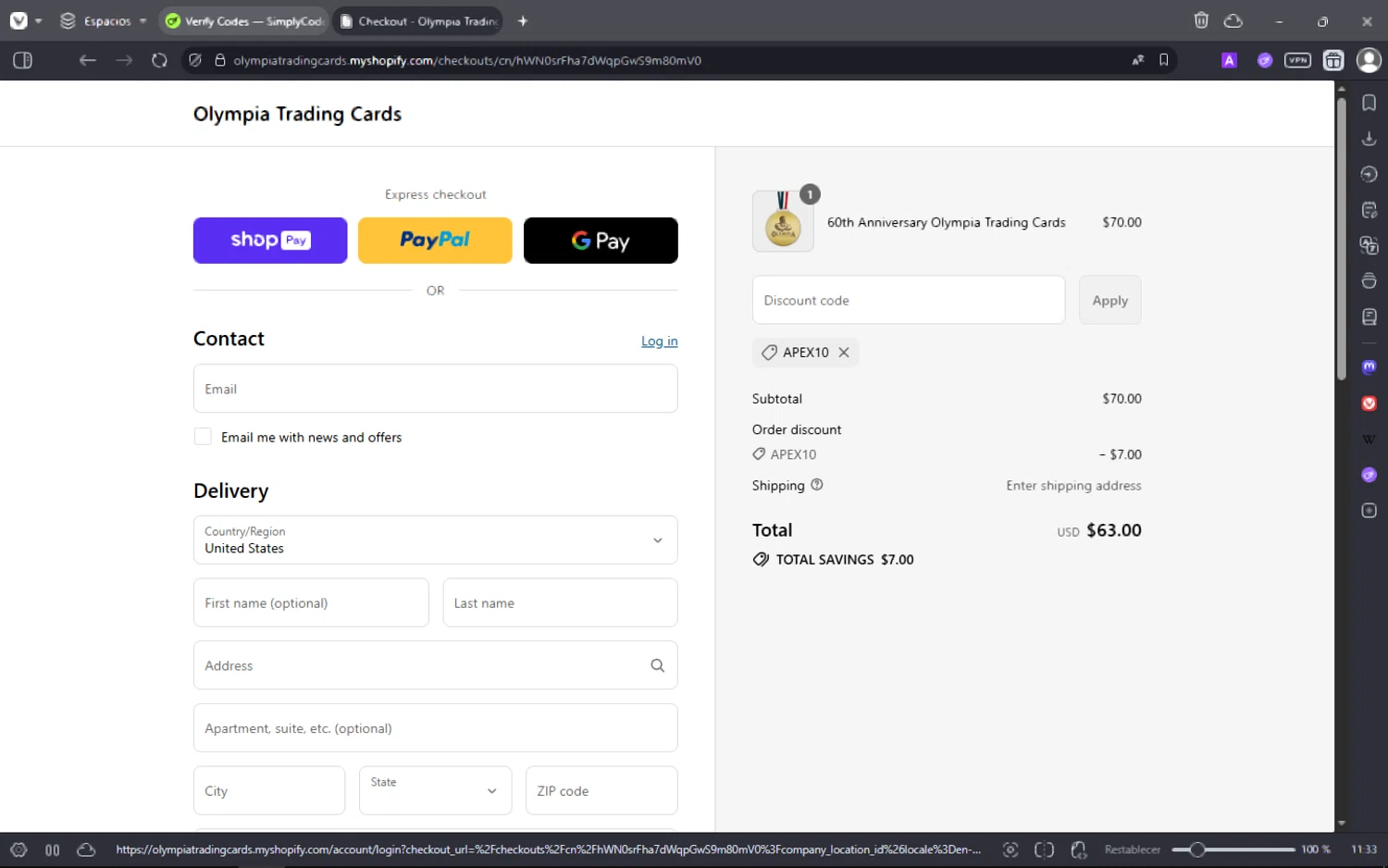
Task: Open the Mastodon web panel
Action: pyautogui.click(x=1369, y=367)
